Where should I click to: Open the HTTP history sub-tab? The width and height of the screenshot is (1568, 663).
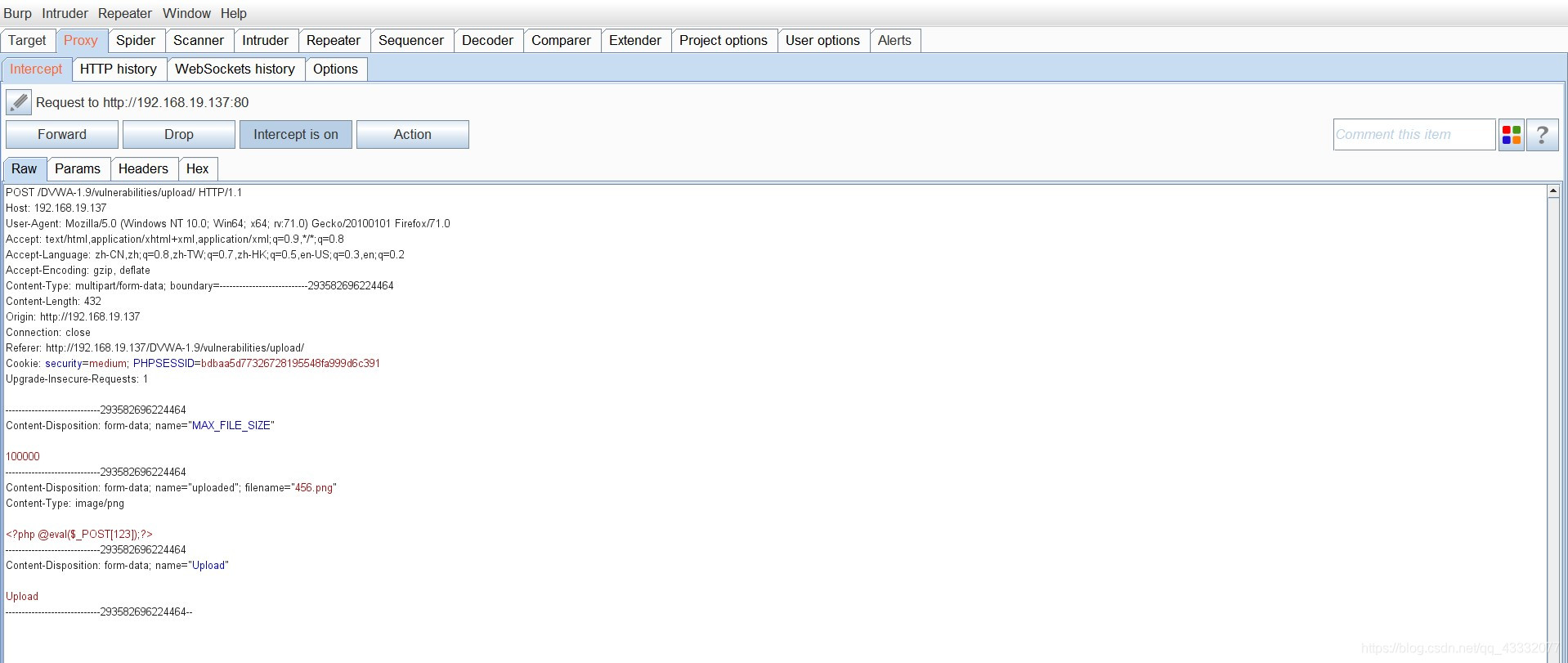[x=119, y=69]
